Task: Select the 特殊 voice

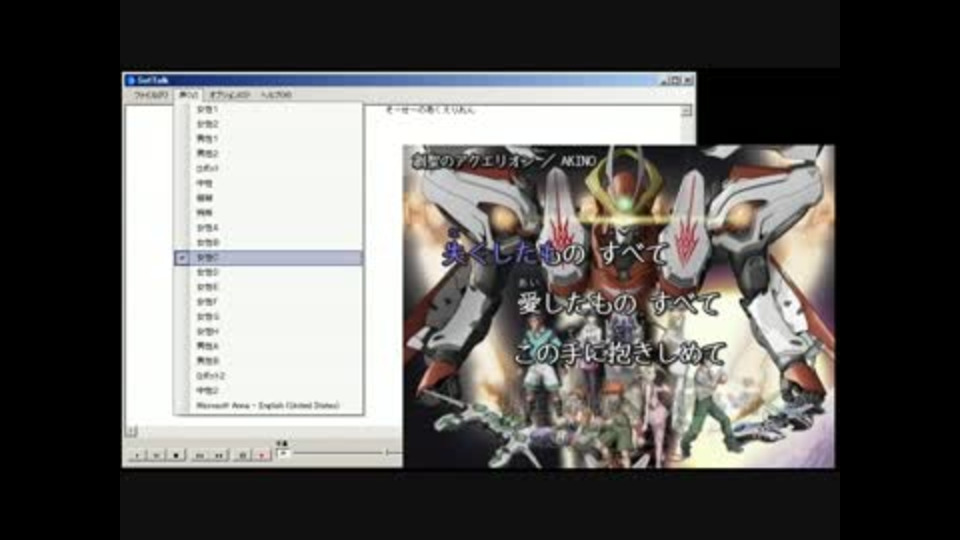Action: pyautogui.click(x=269, y=213)
